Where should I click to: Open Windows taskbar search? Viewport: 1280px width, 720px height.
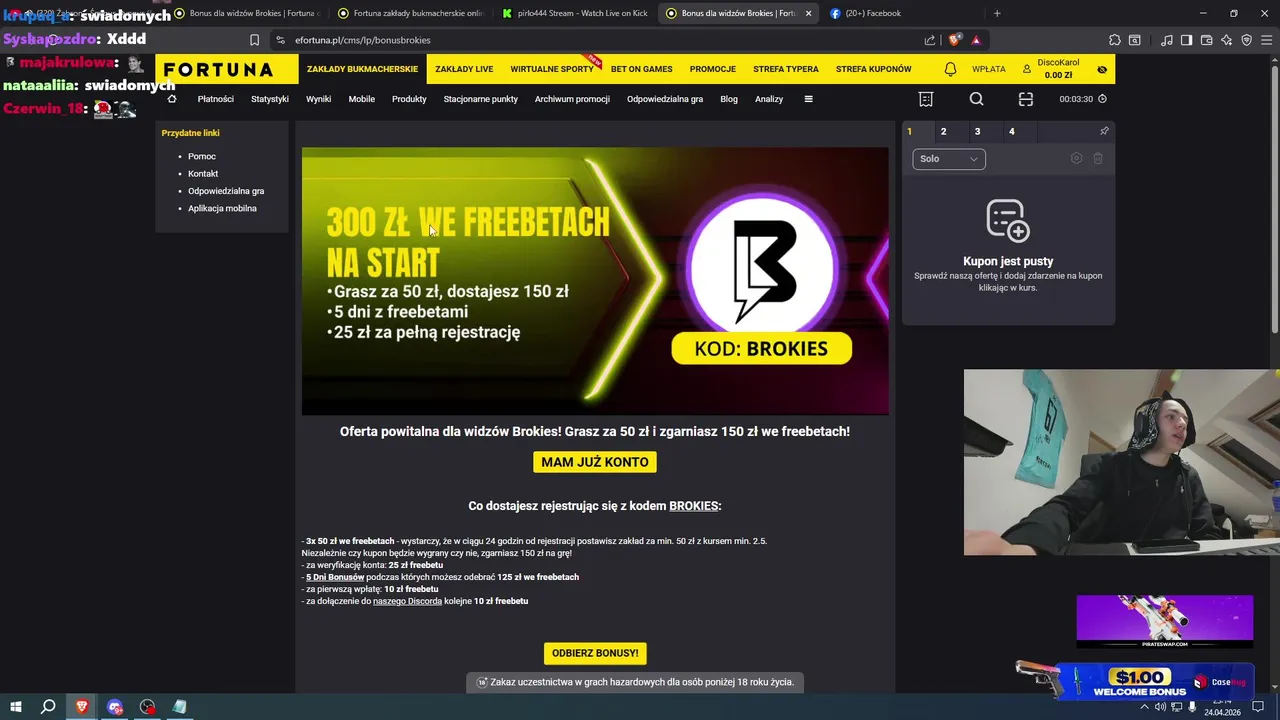coord(48,707)
